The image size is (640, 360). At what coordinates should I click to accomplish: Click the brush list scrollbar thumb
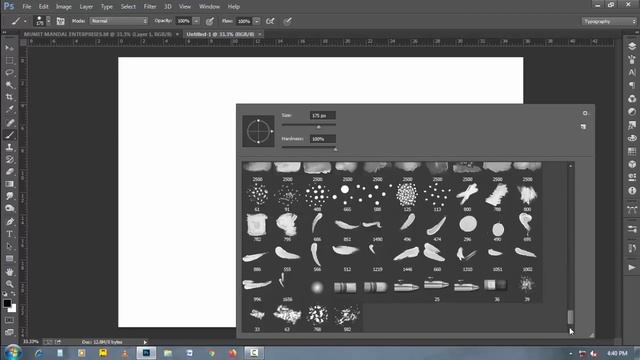click(x=570, y=317)
